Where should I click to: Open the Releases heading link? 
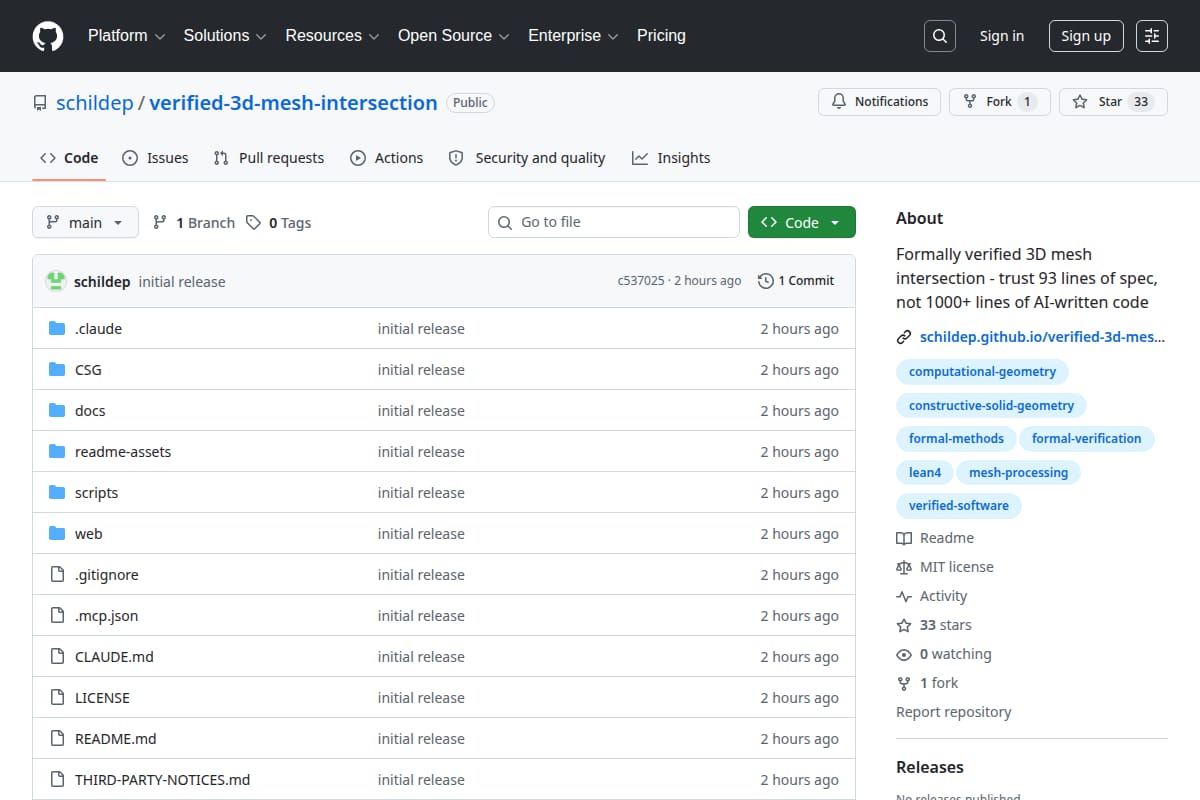coord(930,768)
